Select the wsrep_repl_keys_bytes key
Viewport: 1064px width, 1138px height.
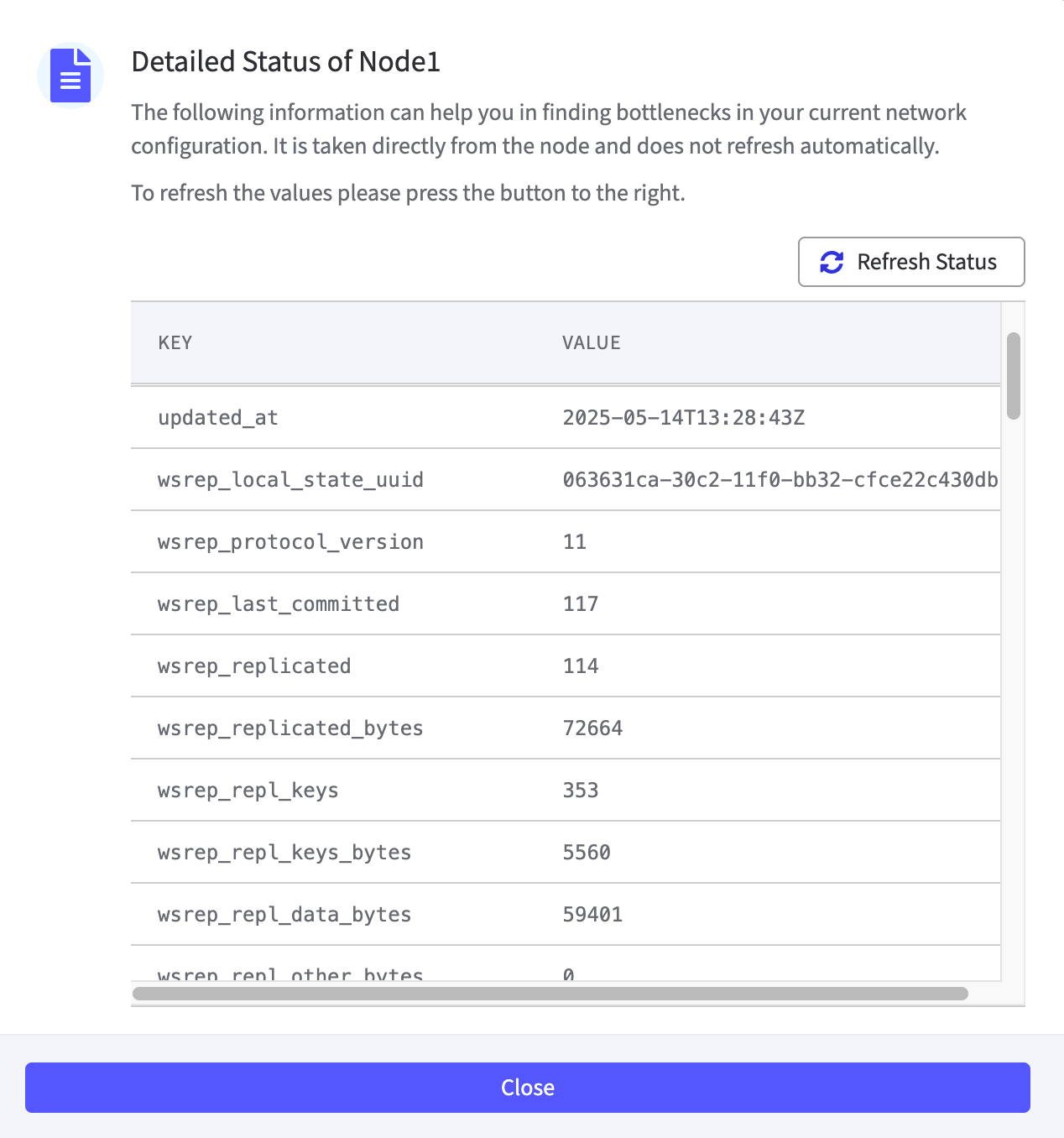pyautogui.click(x=284, y=853)
